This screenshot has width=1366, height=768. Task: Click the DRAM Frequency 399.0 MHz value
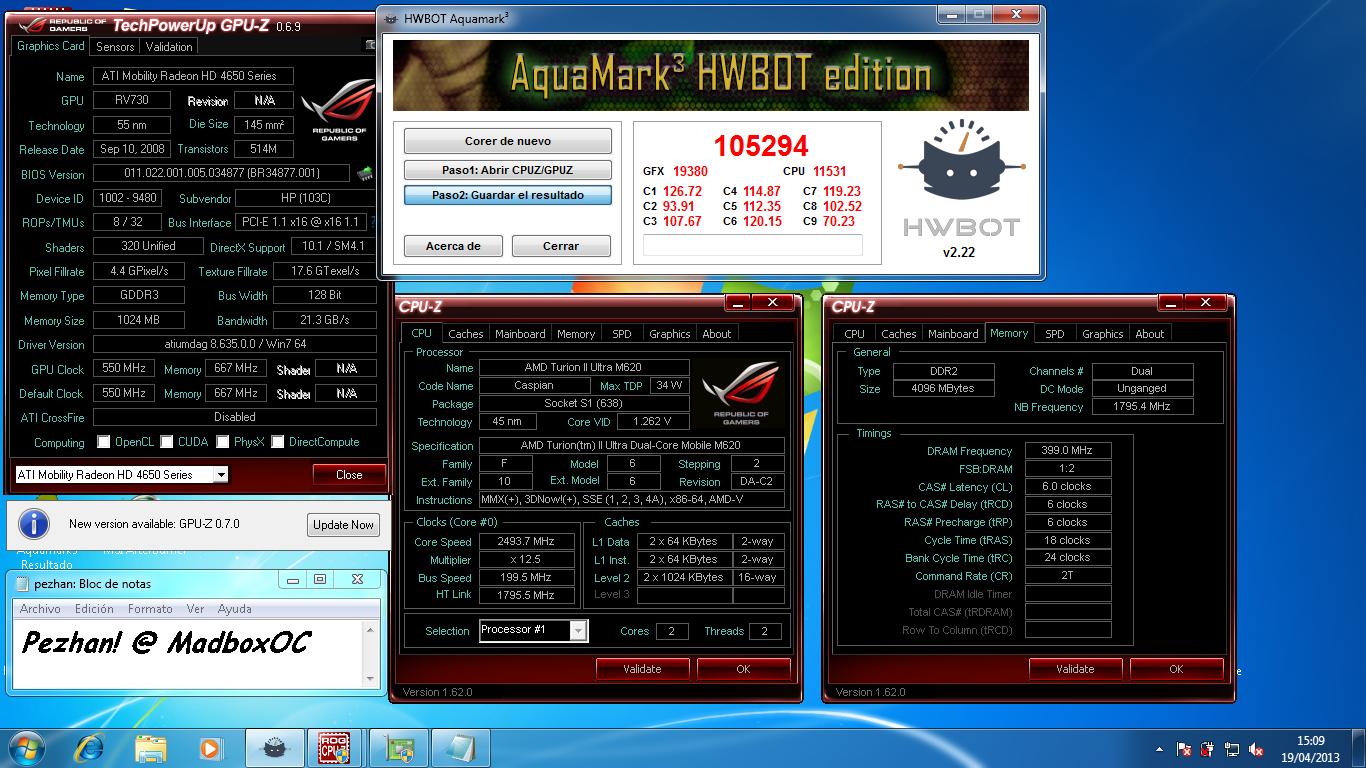point(1068,451)
